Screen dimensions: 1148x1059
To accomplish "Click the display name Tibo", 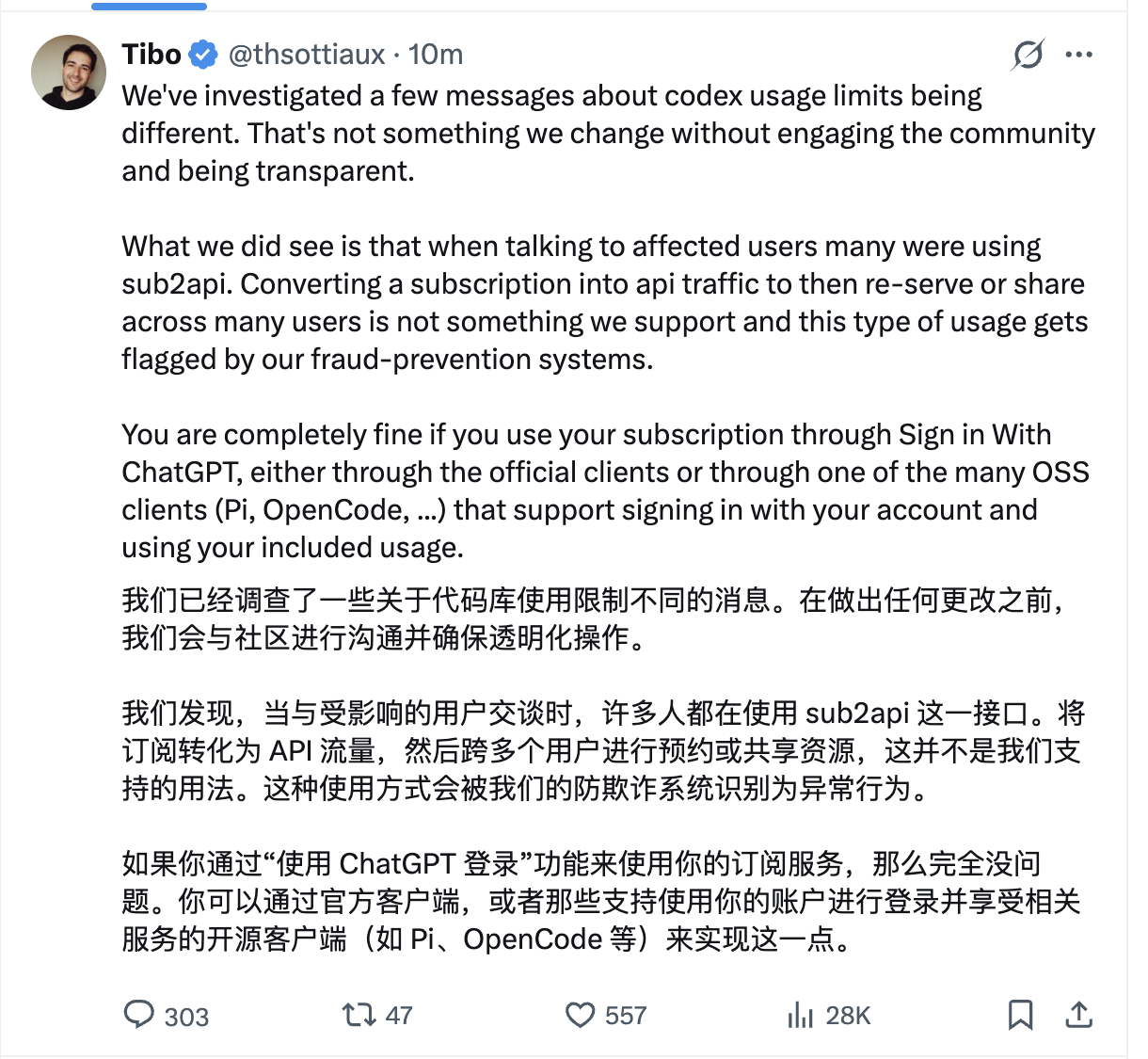I will pos(151,55).
